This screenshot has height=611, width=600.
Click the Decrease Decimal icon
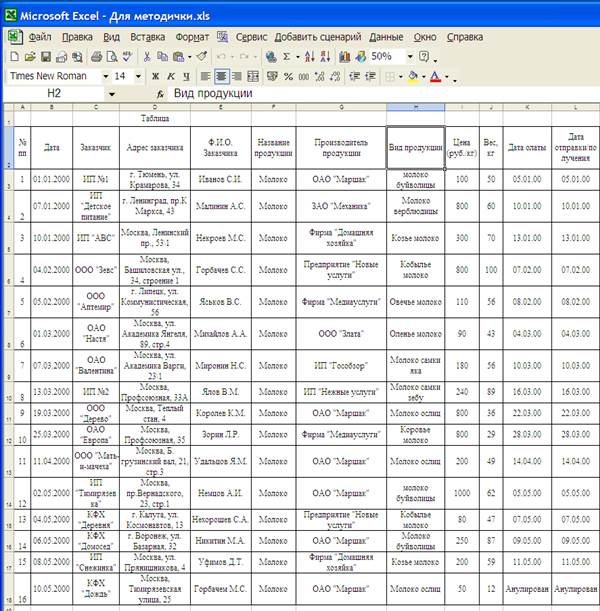pos(335,76)
